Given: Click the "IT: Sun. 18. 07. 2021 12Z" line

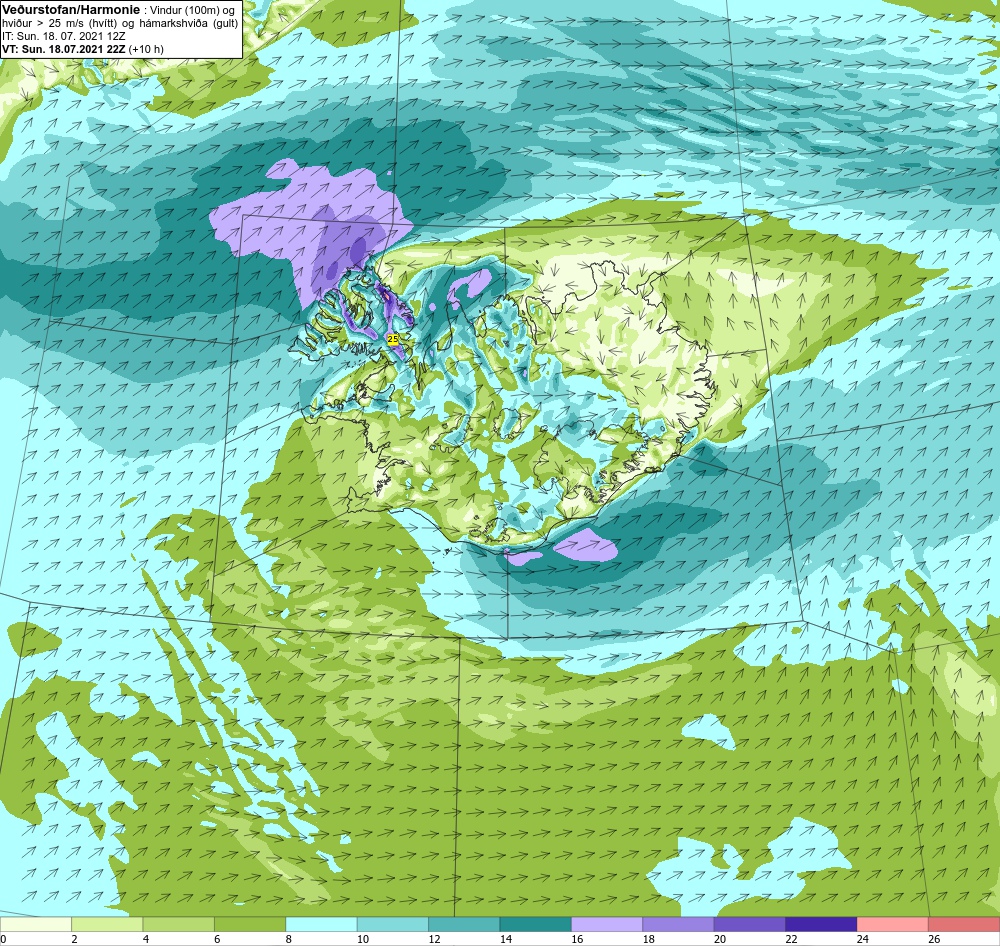Looking at the screenshot, I should (64, 36).
